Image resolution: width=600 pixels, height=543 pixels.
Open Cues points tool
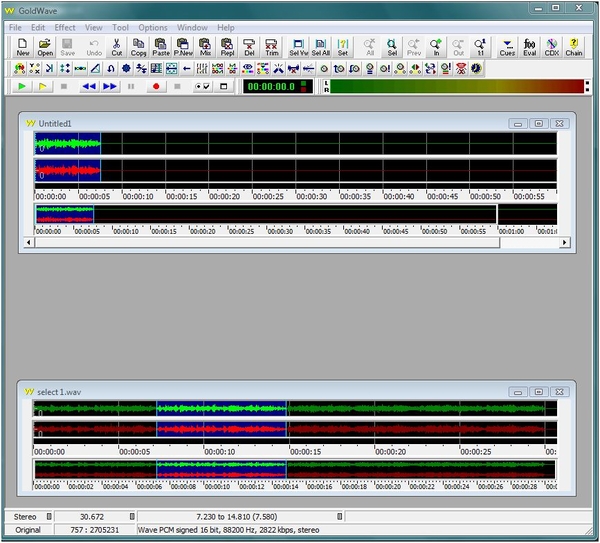coord(507,47)
